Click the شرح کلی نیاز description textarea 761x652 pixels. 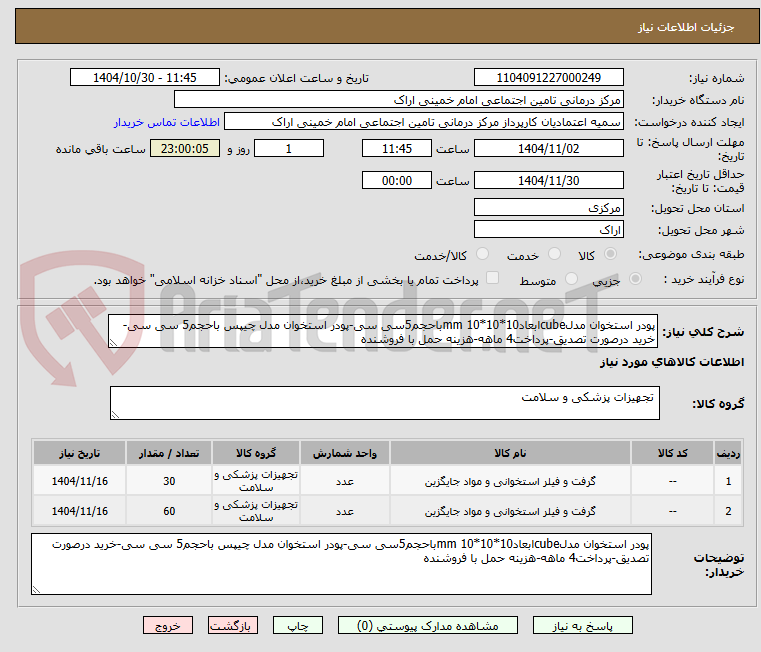(382, 331)
